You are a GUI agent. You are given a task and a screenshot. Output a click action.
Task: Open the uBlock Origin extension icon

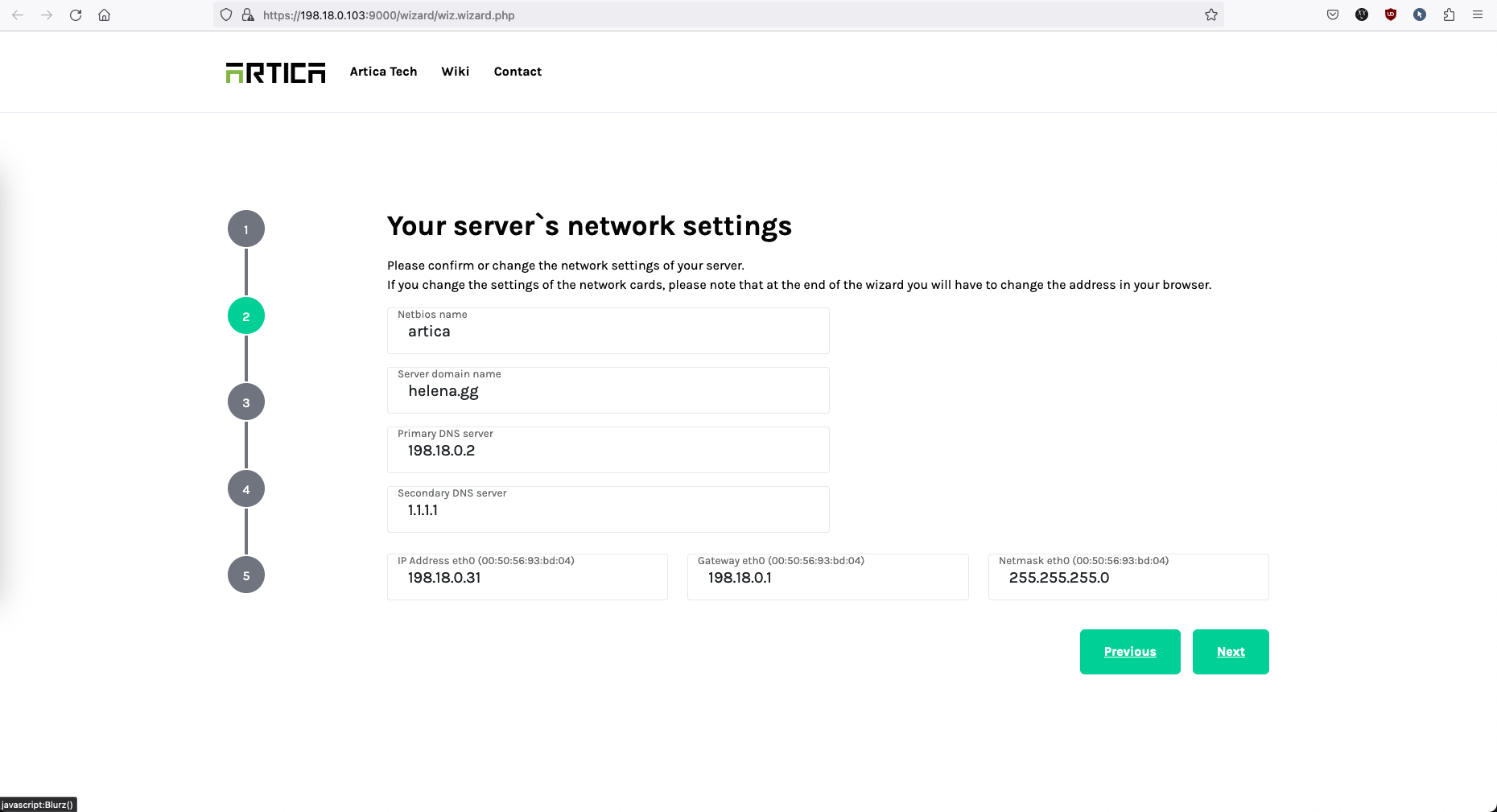click(x=1391, y=15)
